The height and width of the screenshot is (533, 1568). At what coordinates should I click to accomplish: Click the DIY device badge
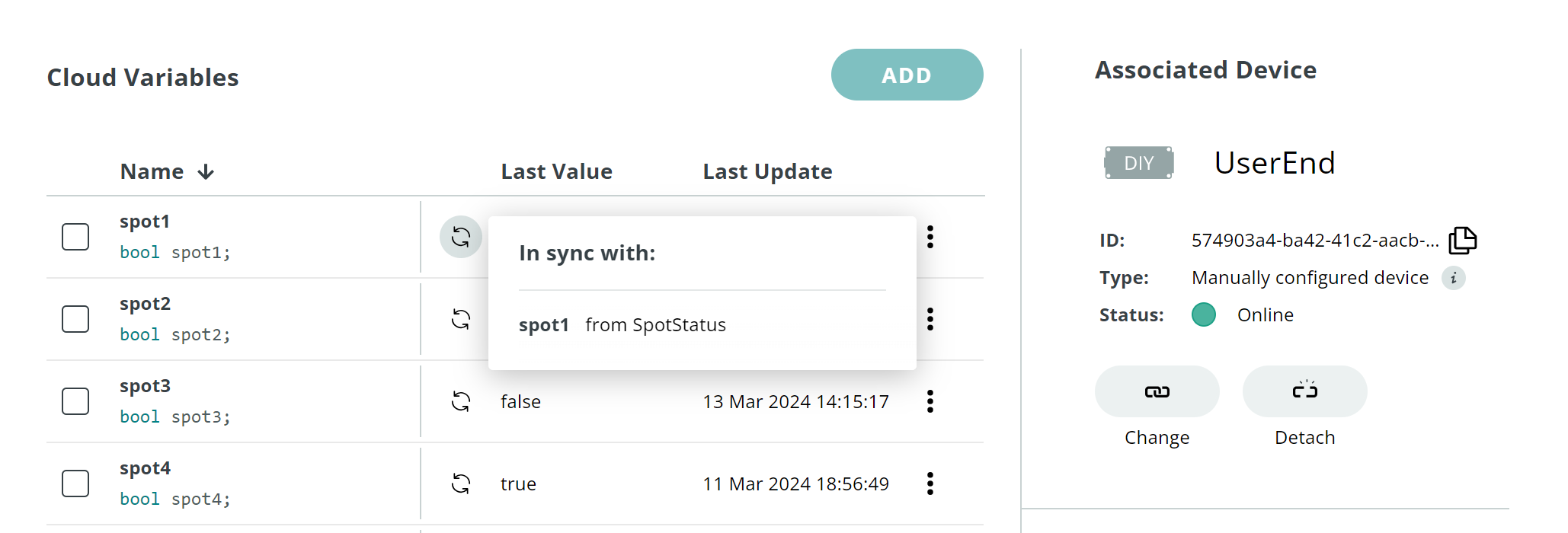(x=1138, y=163)
